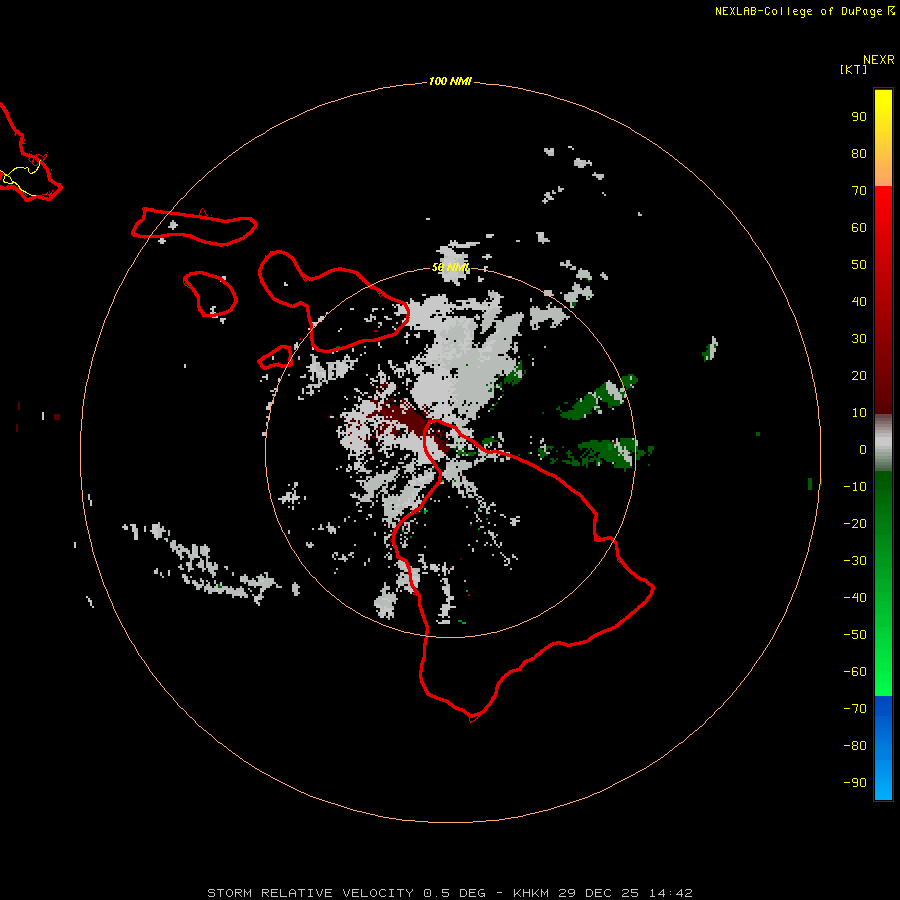Click the "STORM RELATIVE VELOCITY 0.5 DEG" title text
This screenshot has width=900, height=900.
click(346, 893)
